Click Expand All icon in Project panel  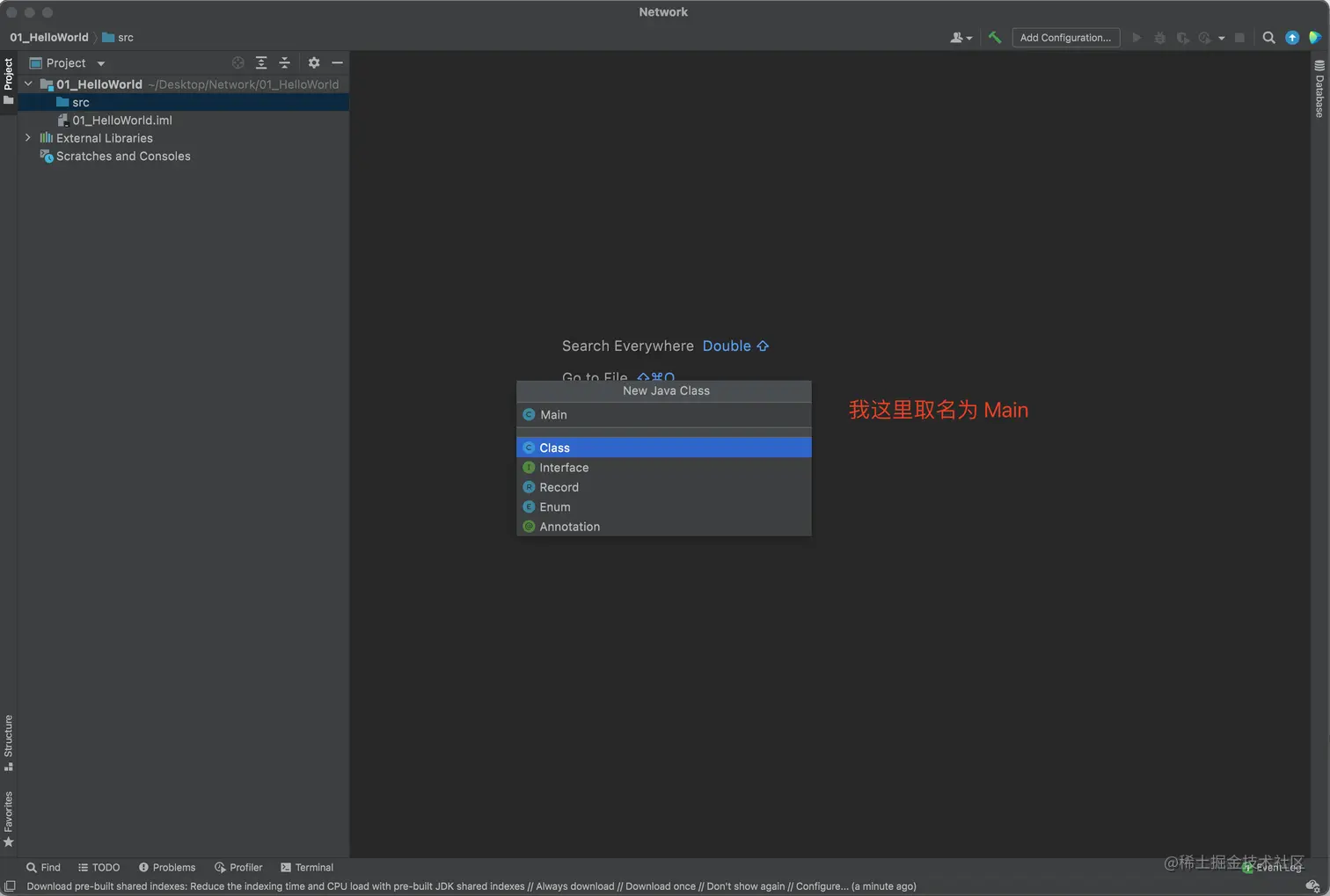click(261, 63)
